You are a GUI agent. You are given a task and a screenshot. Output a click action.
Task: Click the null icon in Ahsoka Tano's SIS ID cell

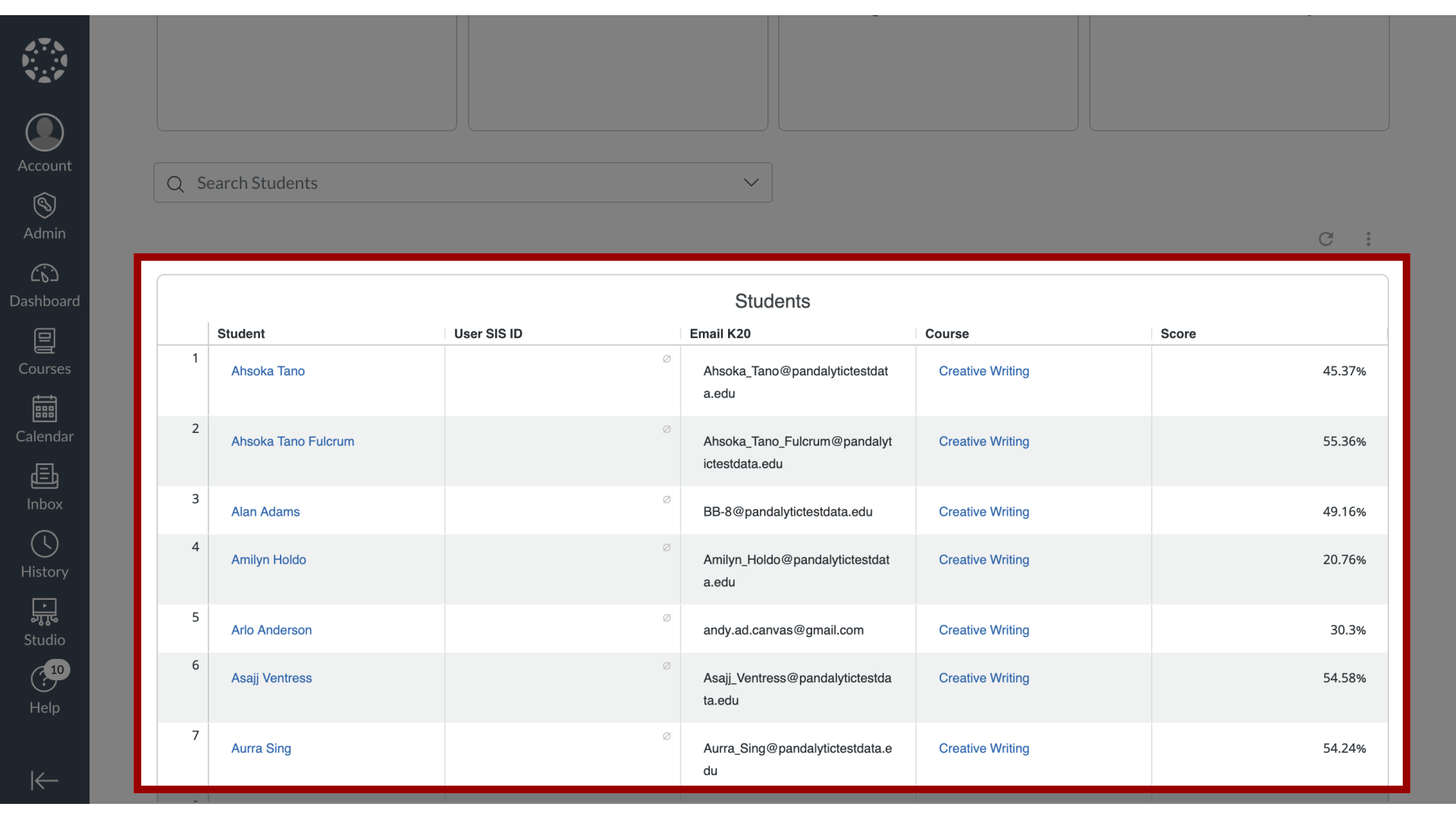pos(667,359)
